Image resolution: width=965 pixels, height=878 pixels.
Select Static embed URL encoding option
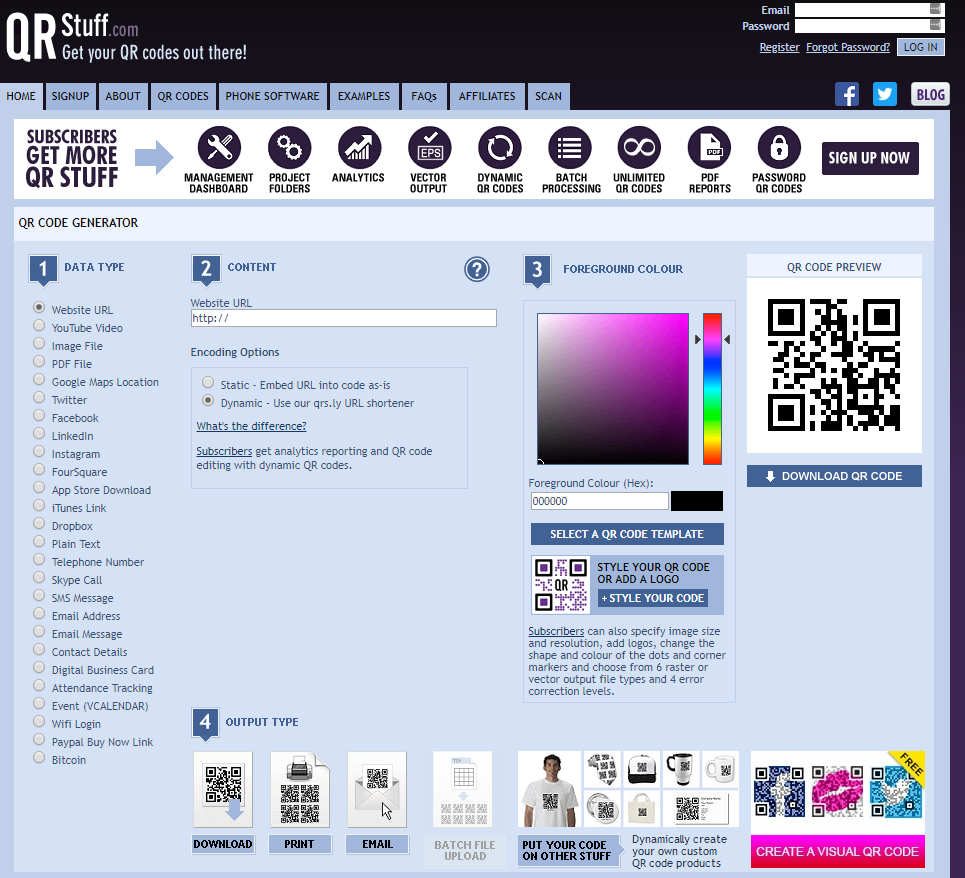click(208, 382)
